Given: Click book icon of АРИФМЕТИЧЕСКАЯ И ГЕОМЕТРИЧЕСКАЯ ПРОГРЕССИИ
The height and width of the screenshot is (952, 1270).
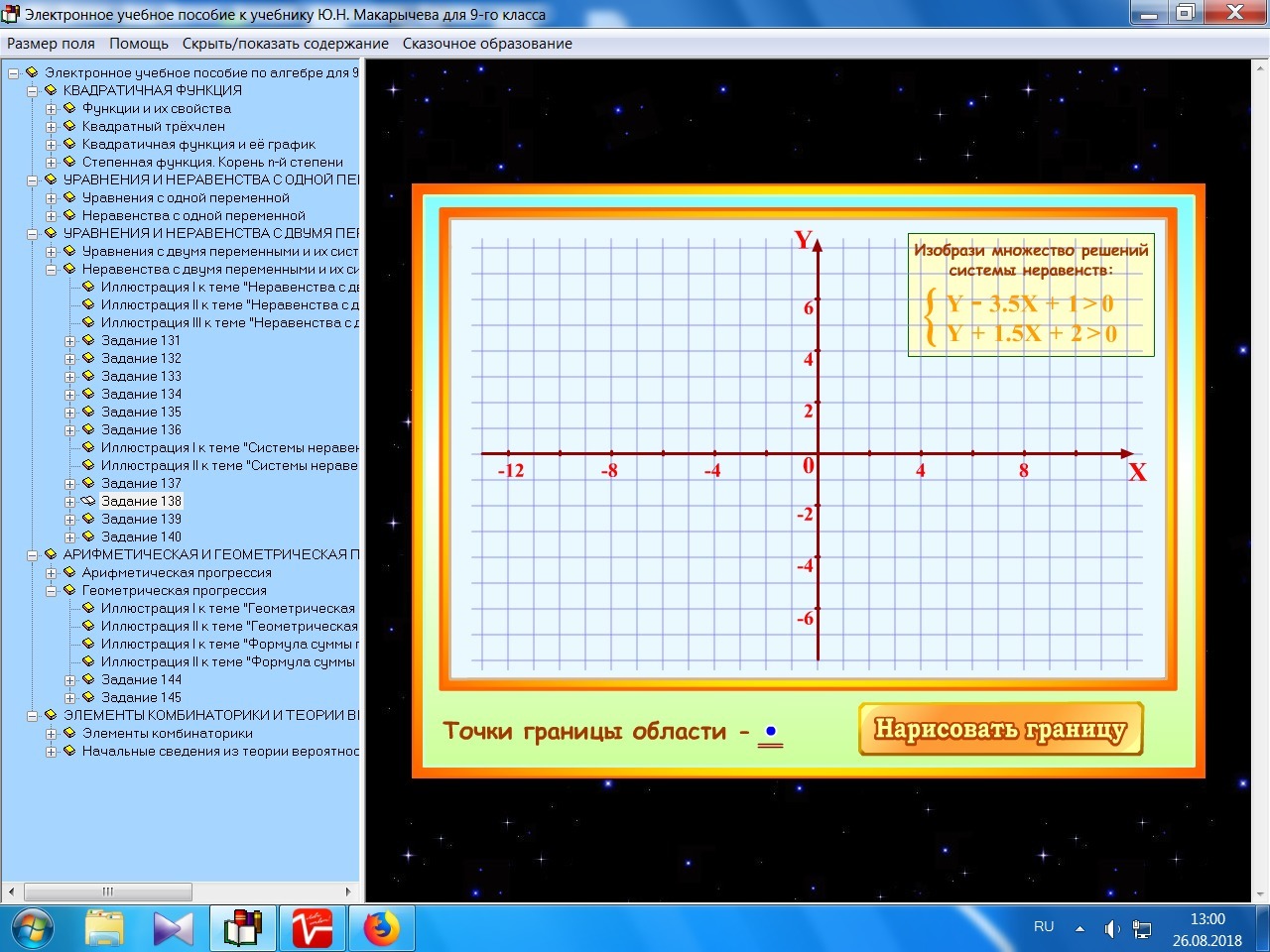Looking at the screenshot, I should pyautogui.click(x=51, y=554).
